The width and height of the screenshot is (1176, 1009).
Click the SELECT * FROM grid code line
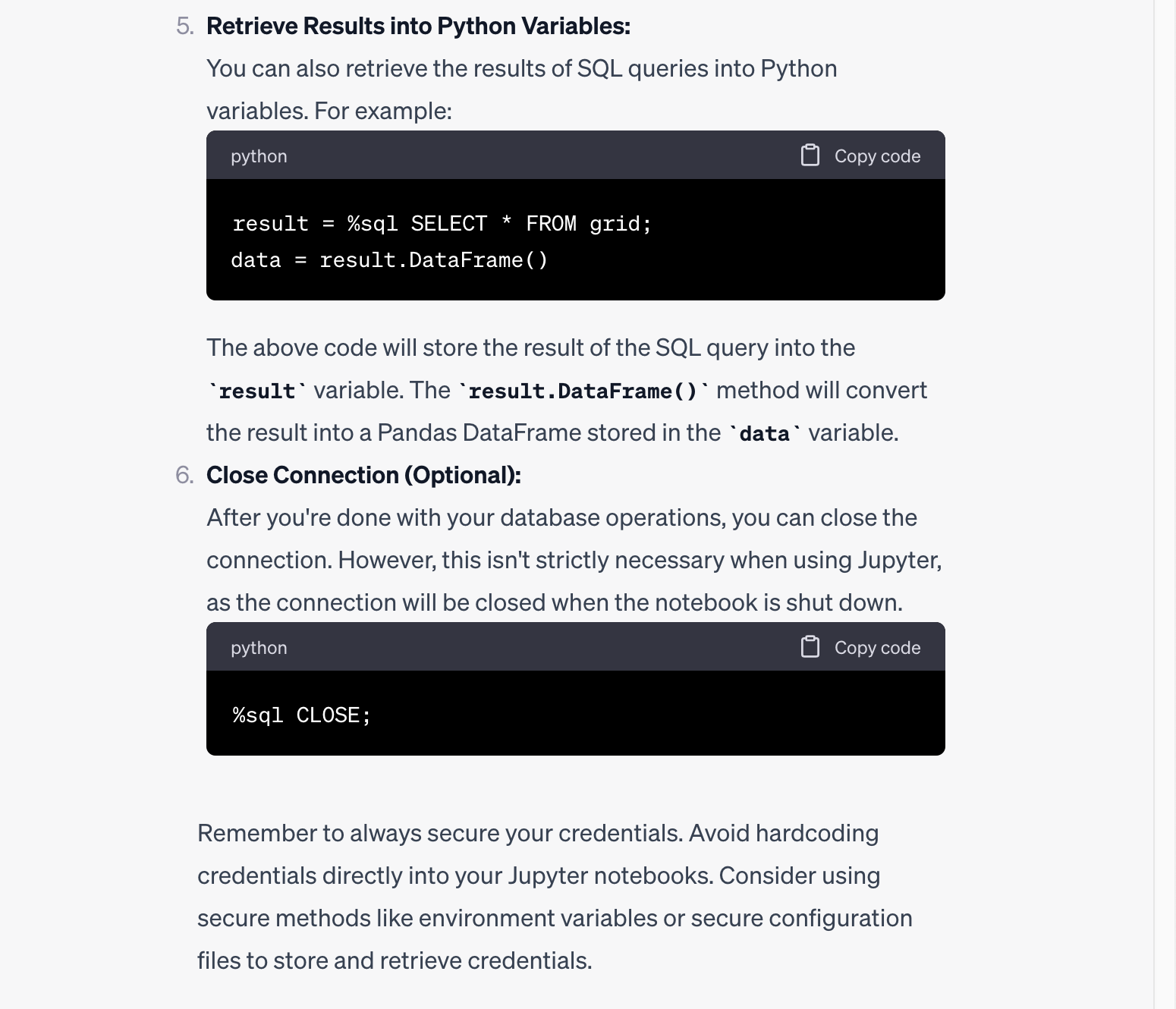point(442,223)
